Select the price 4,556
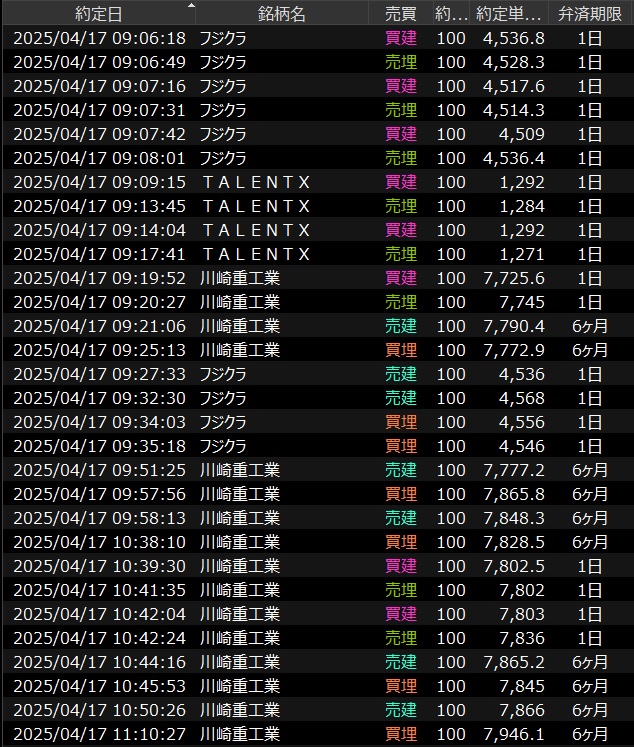 pos(522,422)
